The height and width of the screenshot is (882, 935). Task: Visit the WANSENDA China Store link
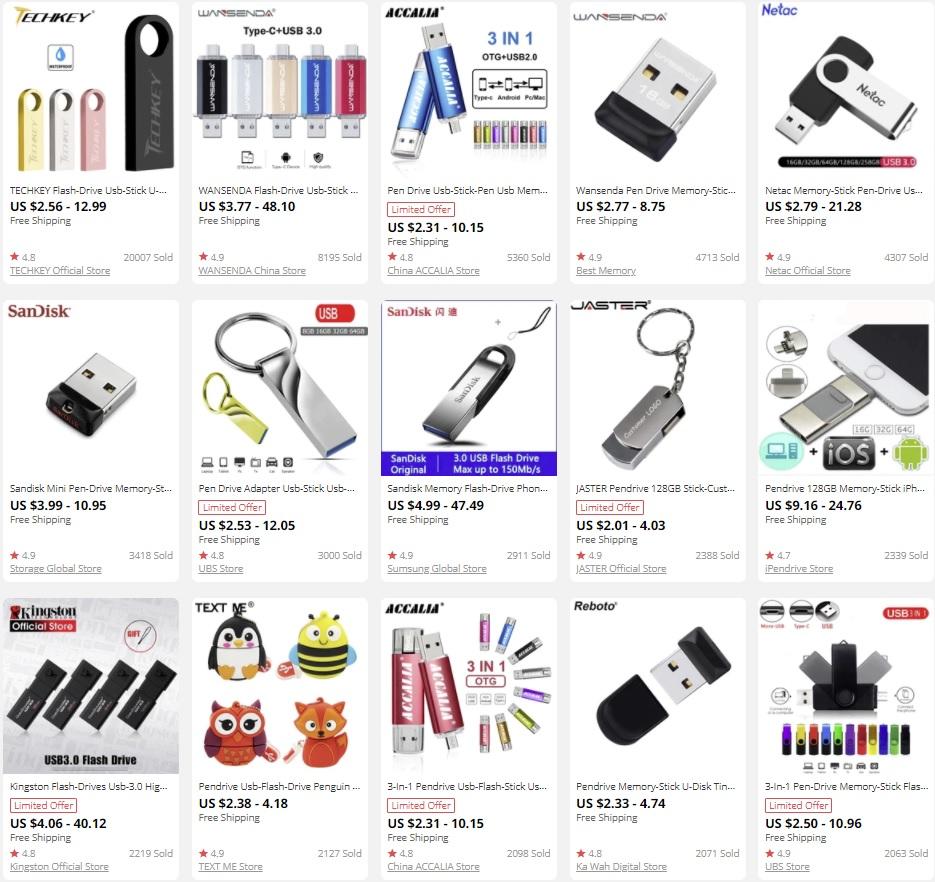coord(252,271)
